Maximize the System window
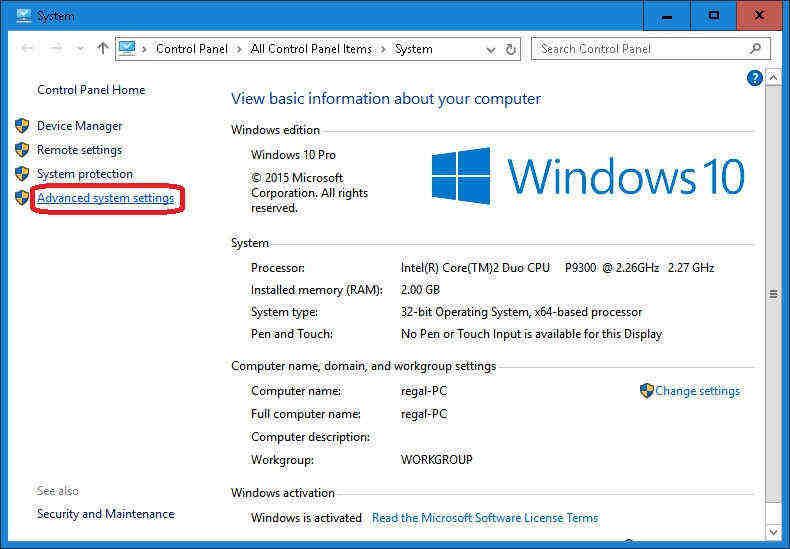Screen dimensions: 790x549 (x=713, y=16)
